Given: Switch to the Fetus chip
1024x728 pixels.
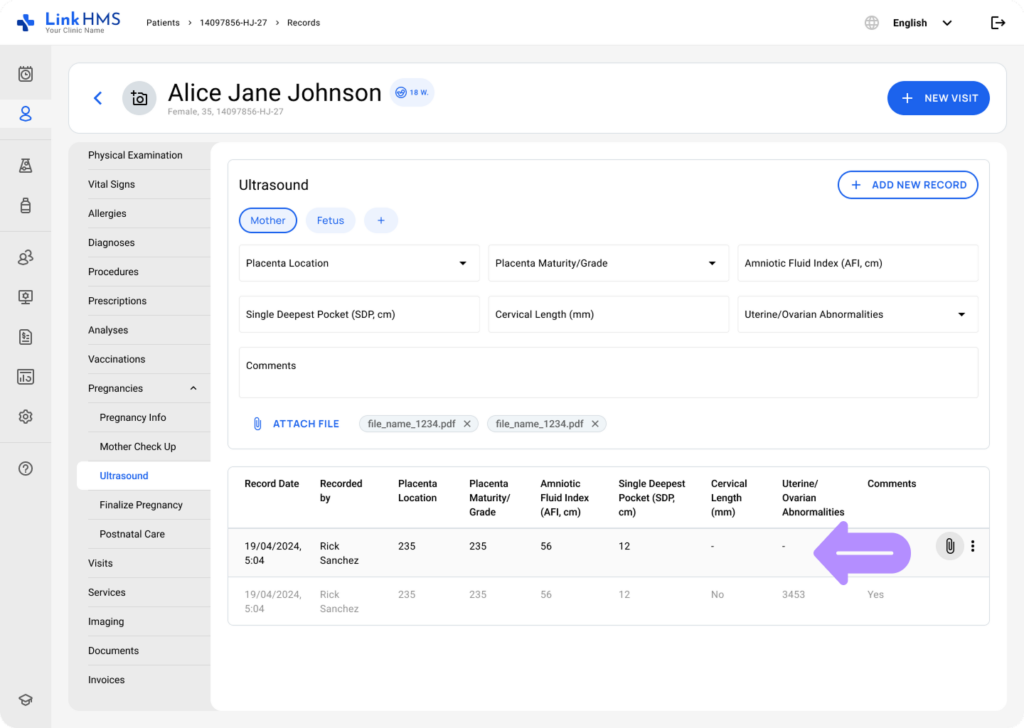Looking at the screenshot, I should 330,220.
